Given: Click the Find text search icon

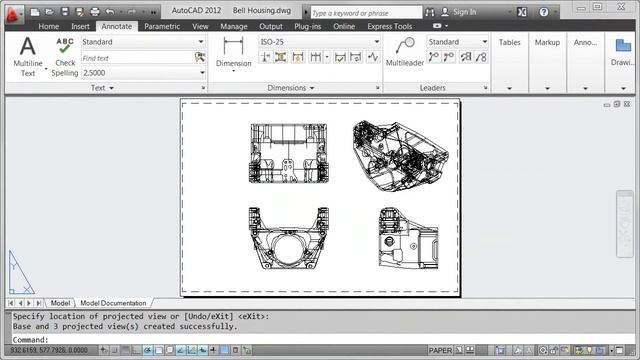Looking at the screenshot, I should click(x=200, y=58).
